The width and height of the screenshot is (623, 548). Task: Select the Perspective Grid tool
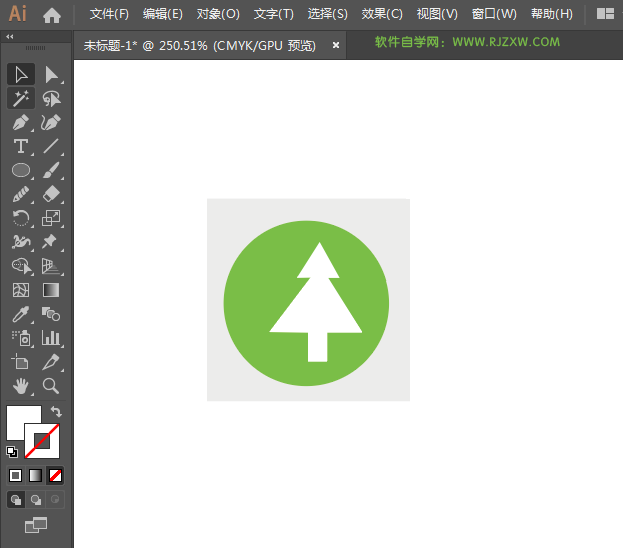point(51,266)
